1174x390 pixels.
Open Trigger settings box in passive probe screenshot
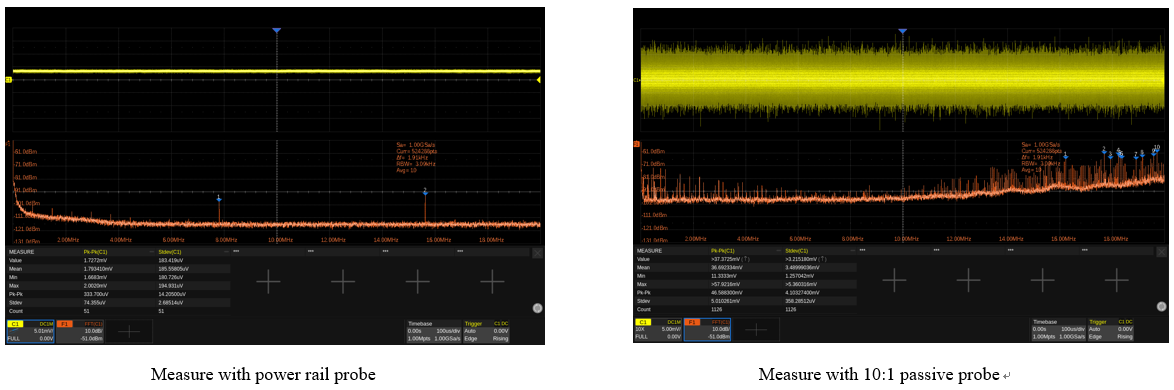(x=1111, y=330)
